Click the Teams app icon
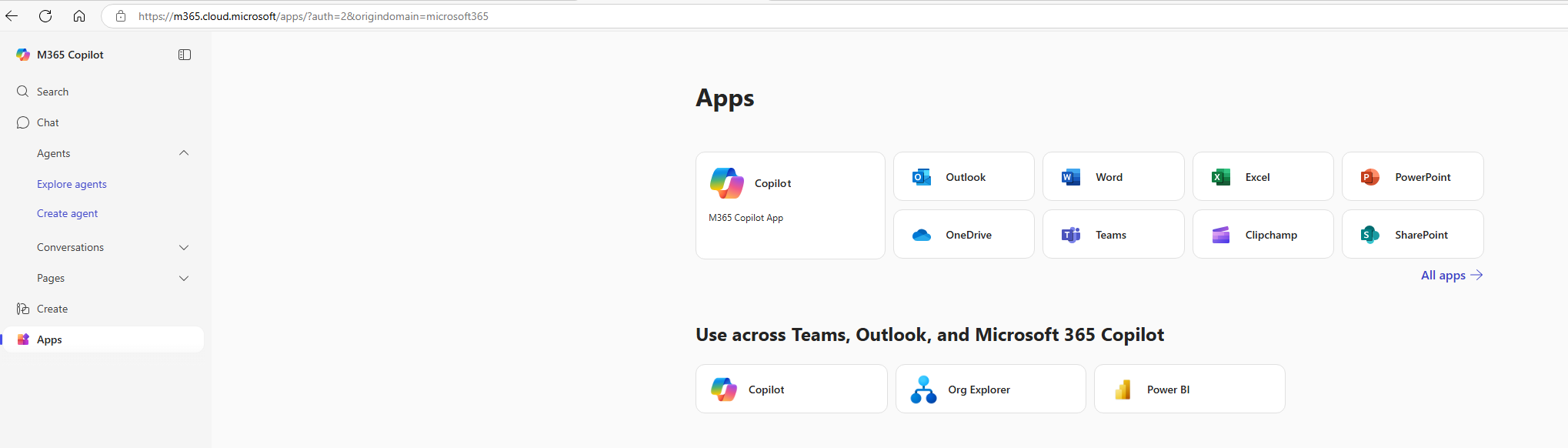 click(x=1070, y=235)
